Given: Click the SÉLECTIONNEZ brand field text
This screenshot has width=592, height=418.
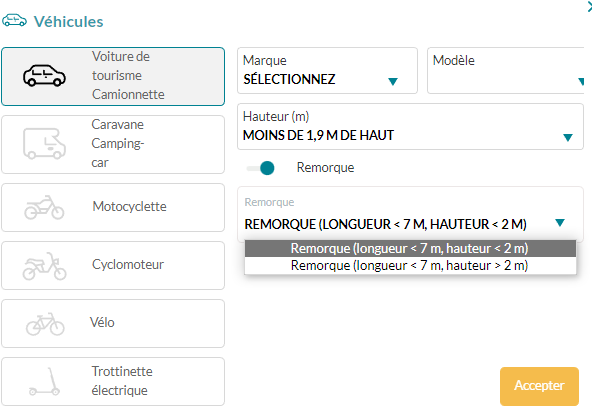Looking at the screenshot, I should (x=289, y=79).
